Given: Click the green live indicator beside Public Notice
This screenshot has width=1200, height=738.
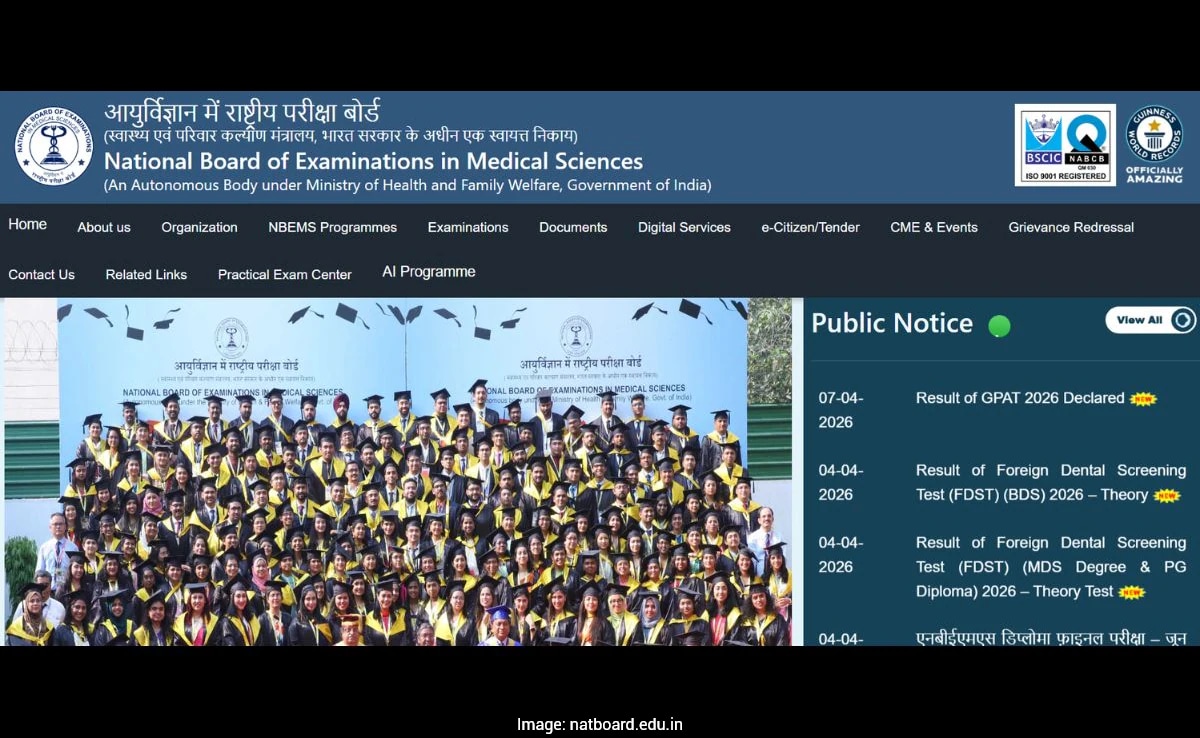Looking at the screenshot, I should (999, 324).
